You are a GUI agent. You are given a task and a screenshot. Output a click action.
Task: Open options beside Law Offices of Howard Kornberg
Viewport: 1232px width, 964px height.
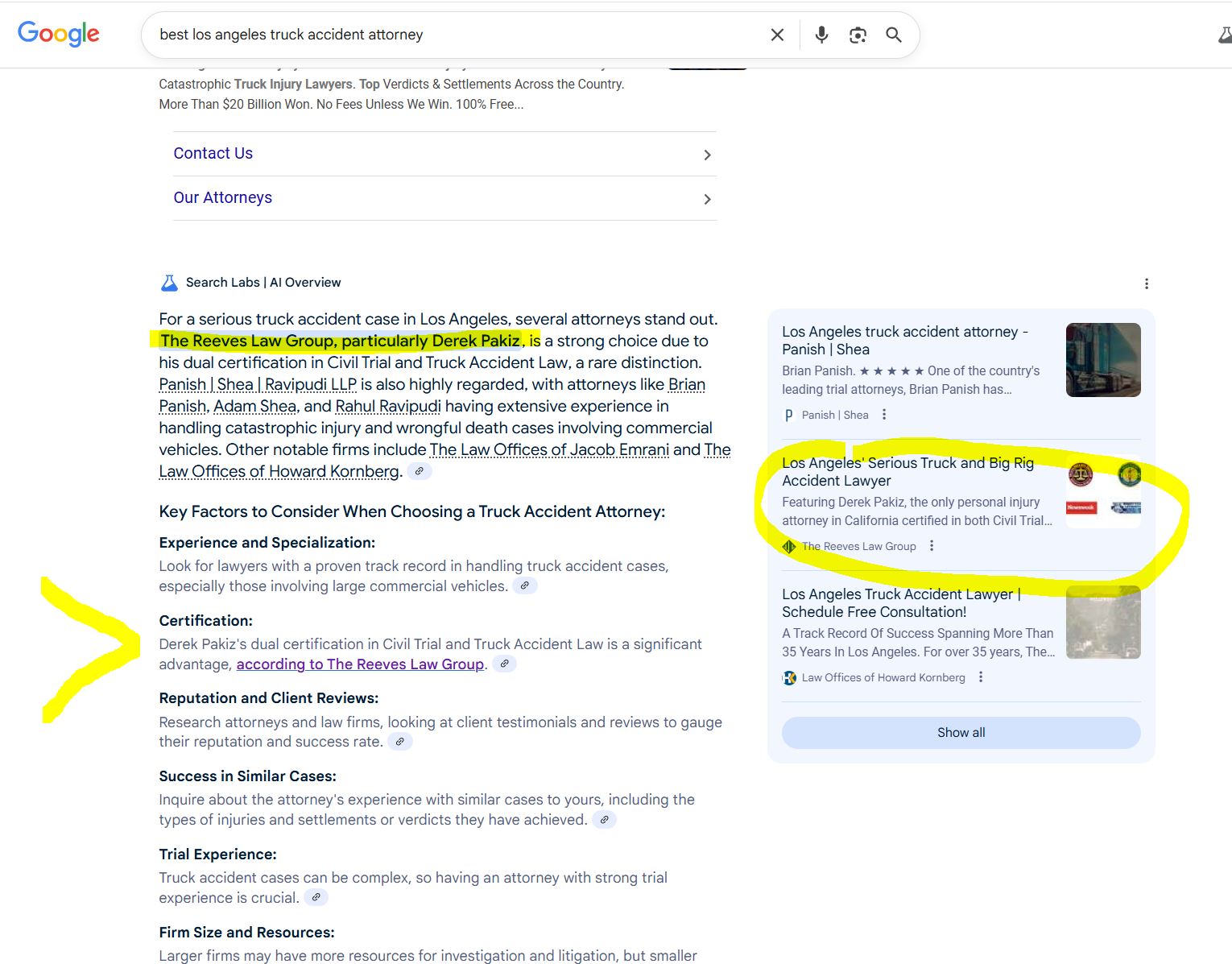coord(981,677)
